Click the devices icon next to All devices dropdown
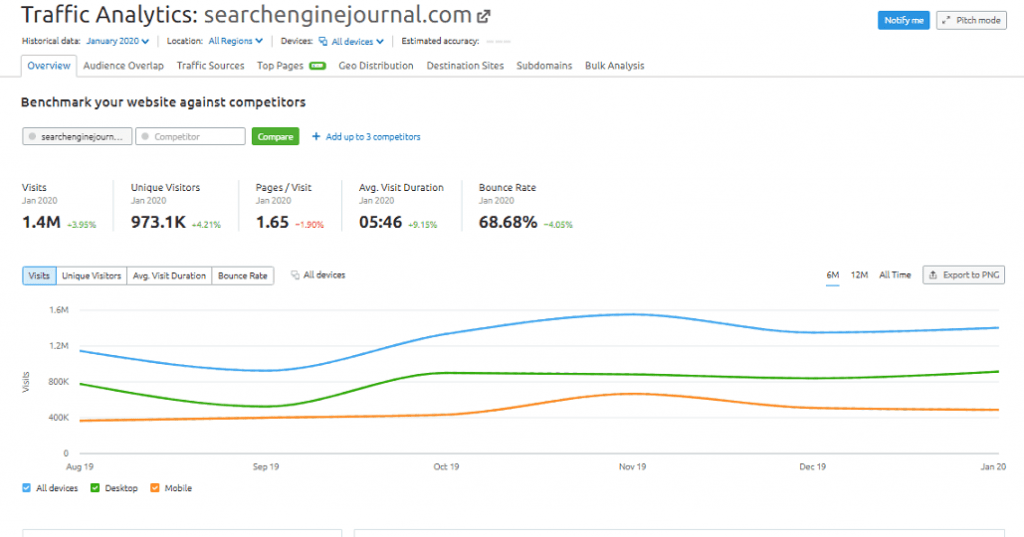 (x=323, y=41)
